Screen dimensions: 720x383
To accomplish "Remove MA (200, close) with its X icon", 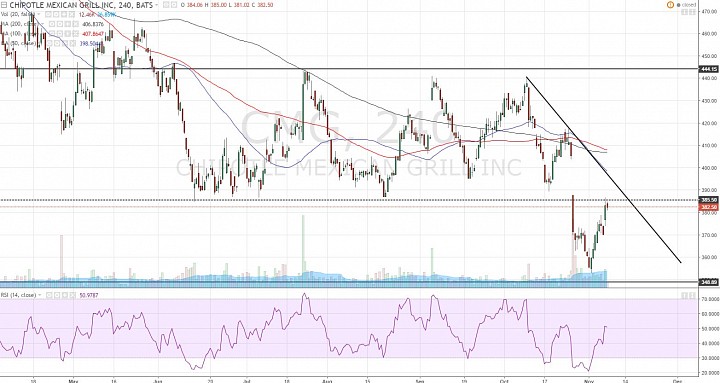I will 75,24.
